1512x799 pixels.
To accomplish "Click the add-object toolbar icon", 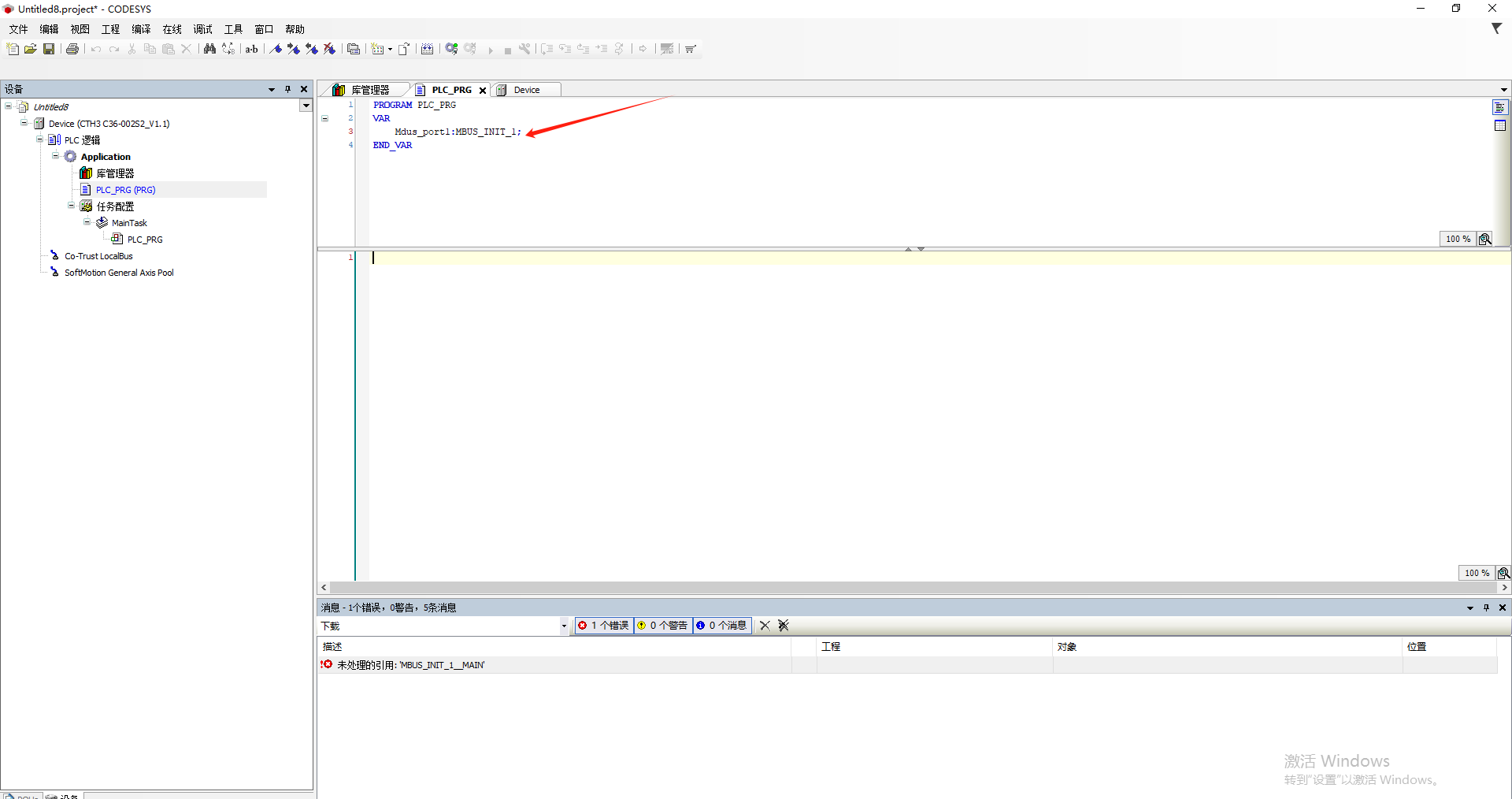I will 378,49.
